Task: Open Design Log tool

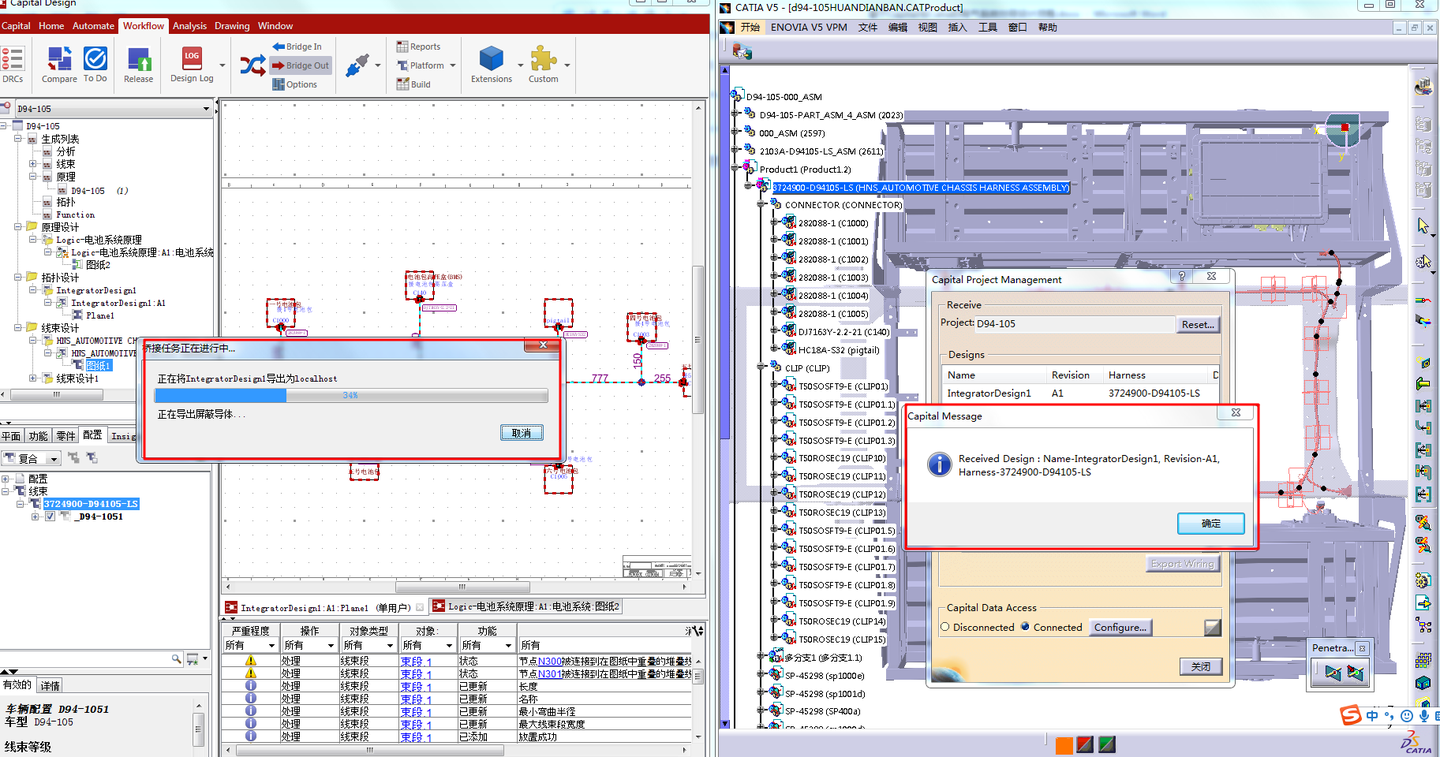Action: pyautogui.click(x=191, y=65)
